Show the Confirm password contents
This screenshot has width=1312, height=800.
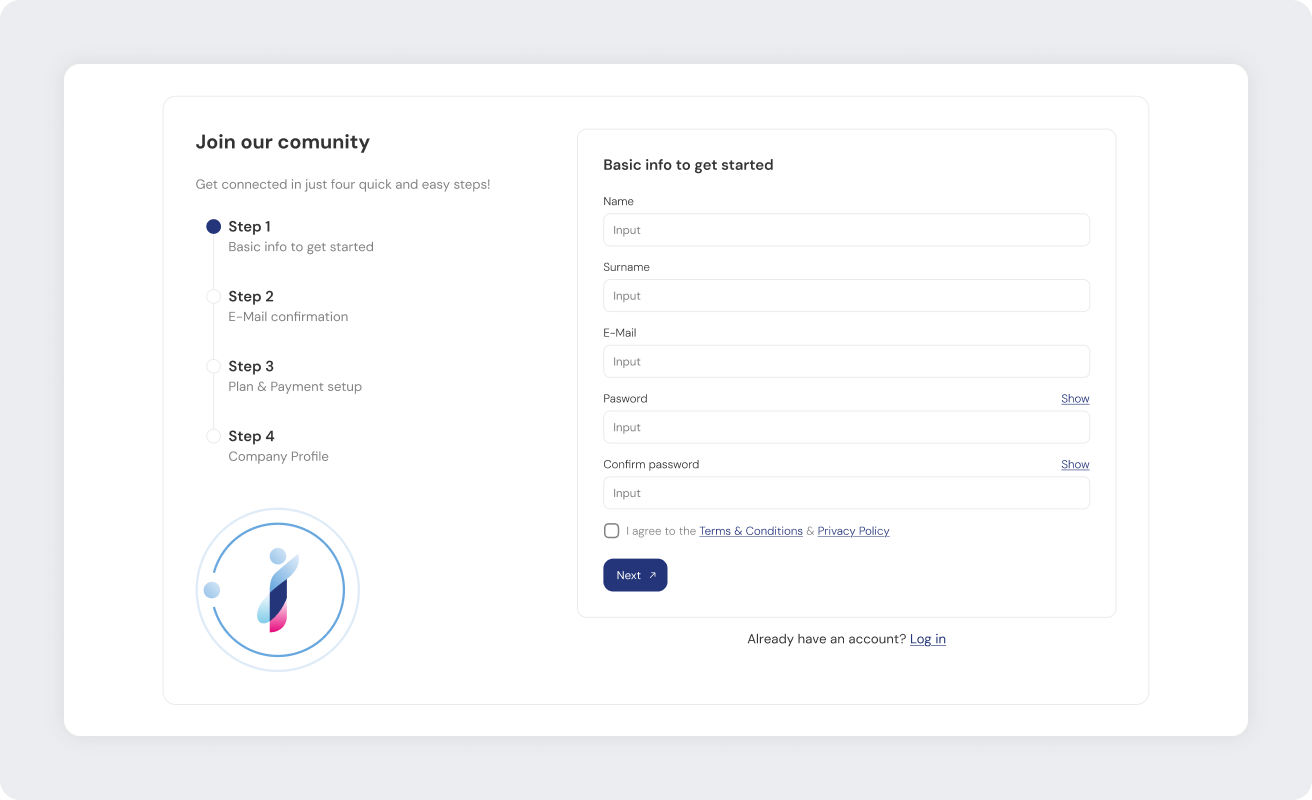(x=1075, y=465)
